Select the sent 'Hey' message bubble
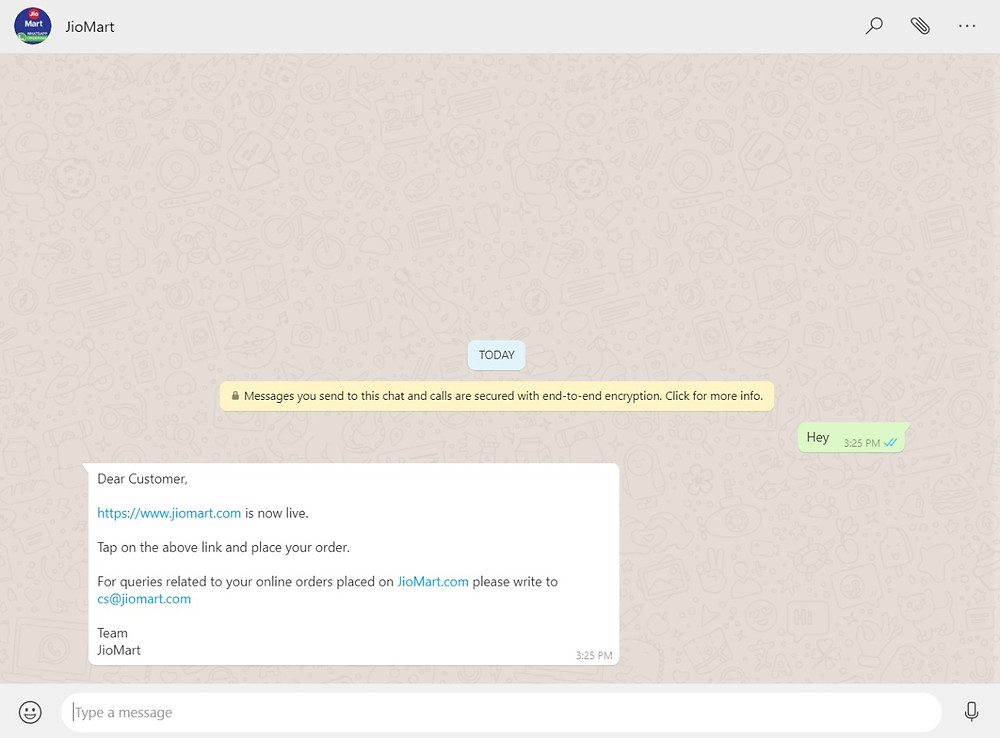The height and width of the screenshot is (738, 1000). (x=853, y=438)
